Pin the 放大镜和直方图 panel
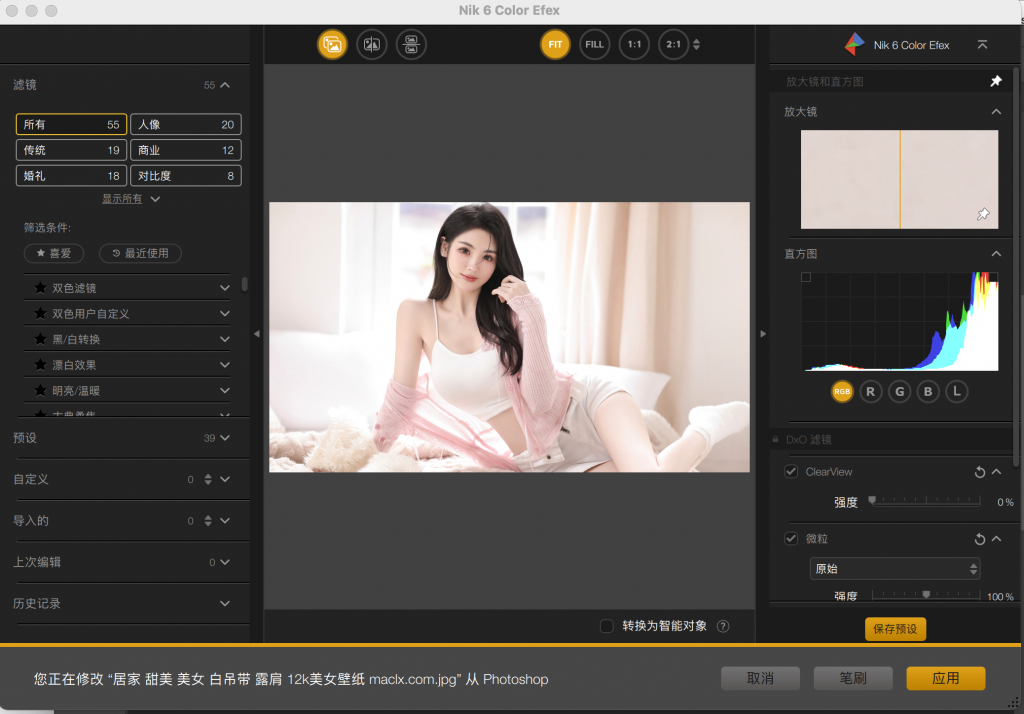The image size is (1024, 714). 996,80
